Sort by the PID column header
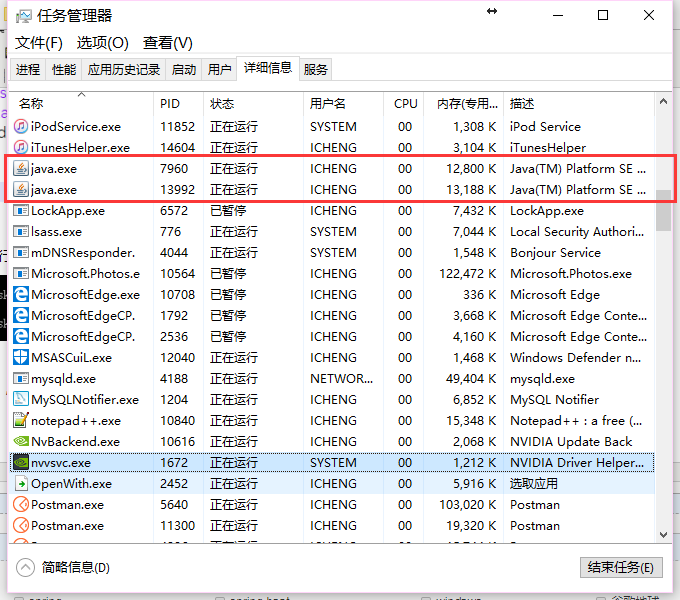This screenshot has height=600, width=680. pos(170,104)
